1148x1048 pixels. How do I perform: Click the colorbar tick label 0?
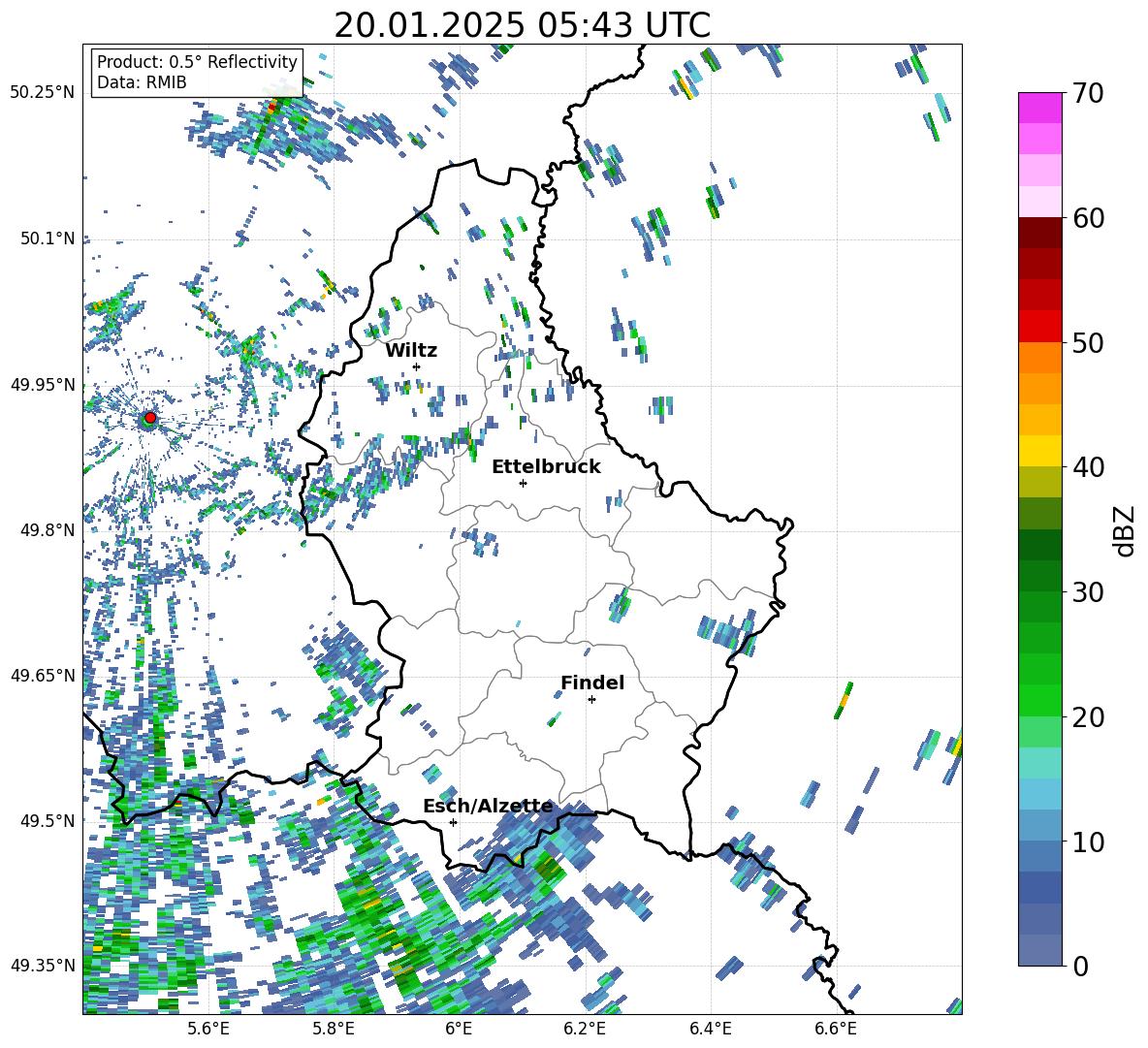pos(1080,967)
